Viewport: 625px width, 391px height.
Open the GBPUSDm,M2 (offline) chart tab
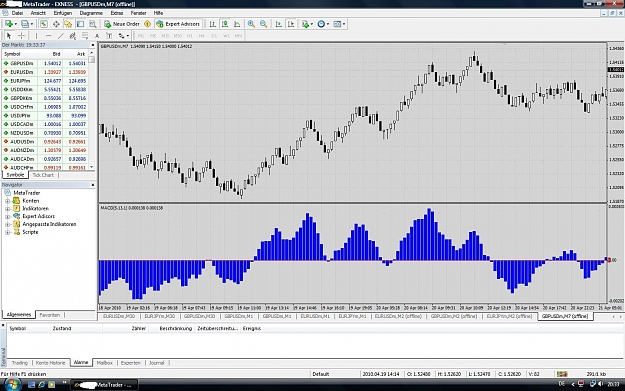point(454,316)
